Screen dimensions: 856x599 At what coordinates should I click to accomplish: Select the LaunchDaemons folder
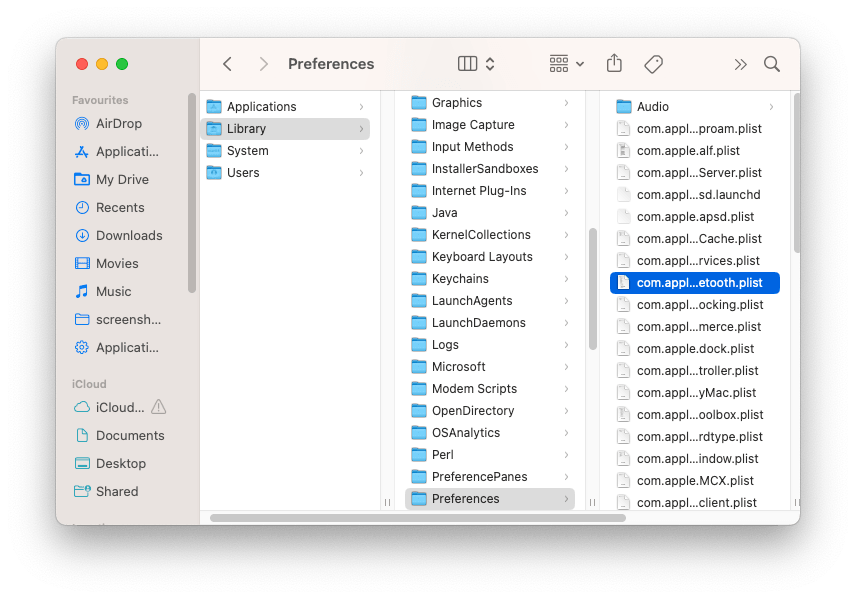pyautogui.click(x=478, y=323)
